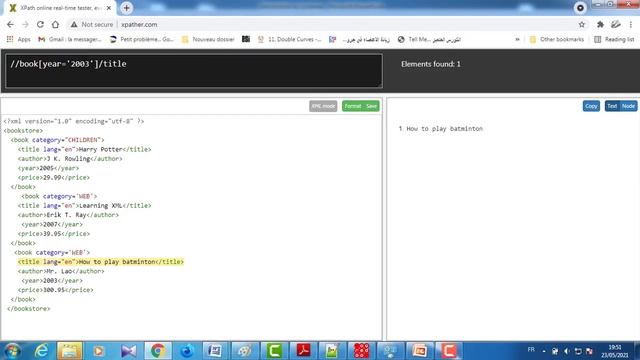Click the green Save button
The image size is (640, 360).
pyautogui.click(x=371, y=106)
